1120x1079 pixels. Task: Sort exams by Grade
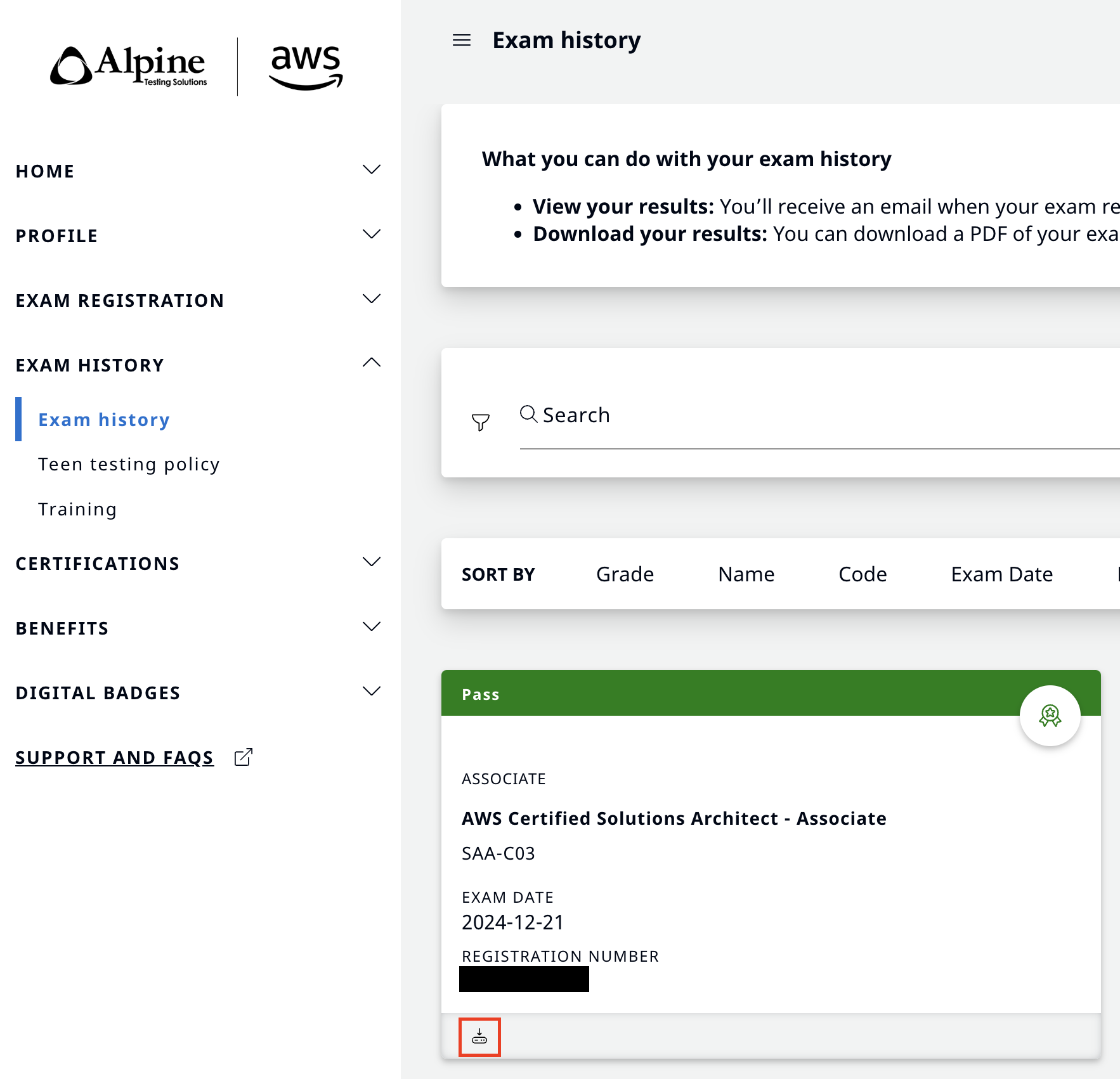625,574
